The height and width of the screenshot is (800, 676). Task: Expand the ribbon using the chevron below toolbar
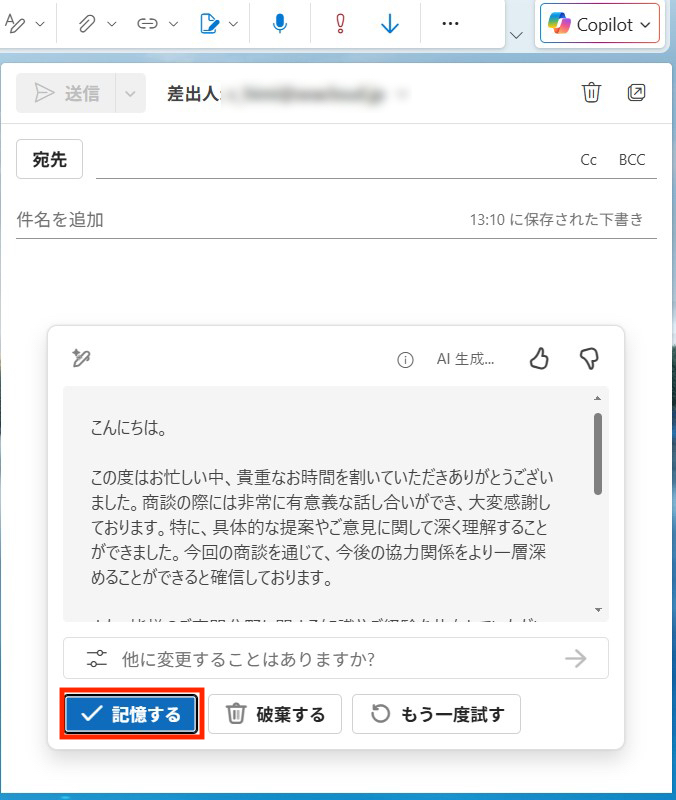tap(516, 35)
